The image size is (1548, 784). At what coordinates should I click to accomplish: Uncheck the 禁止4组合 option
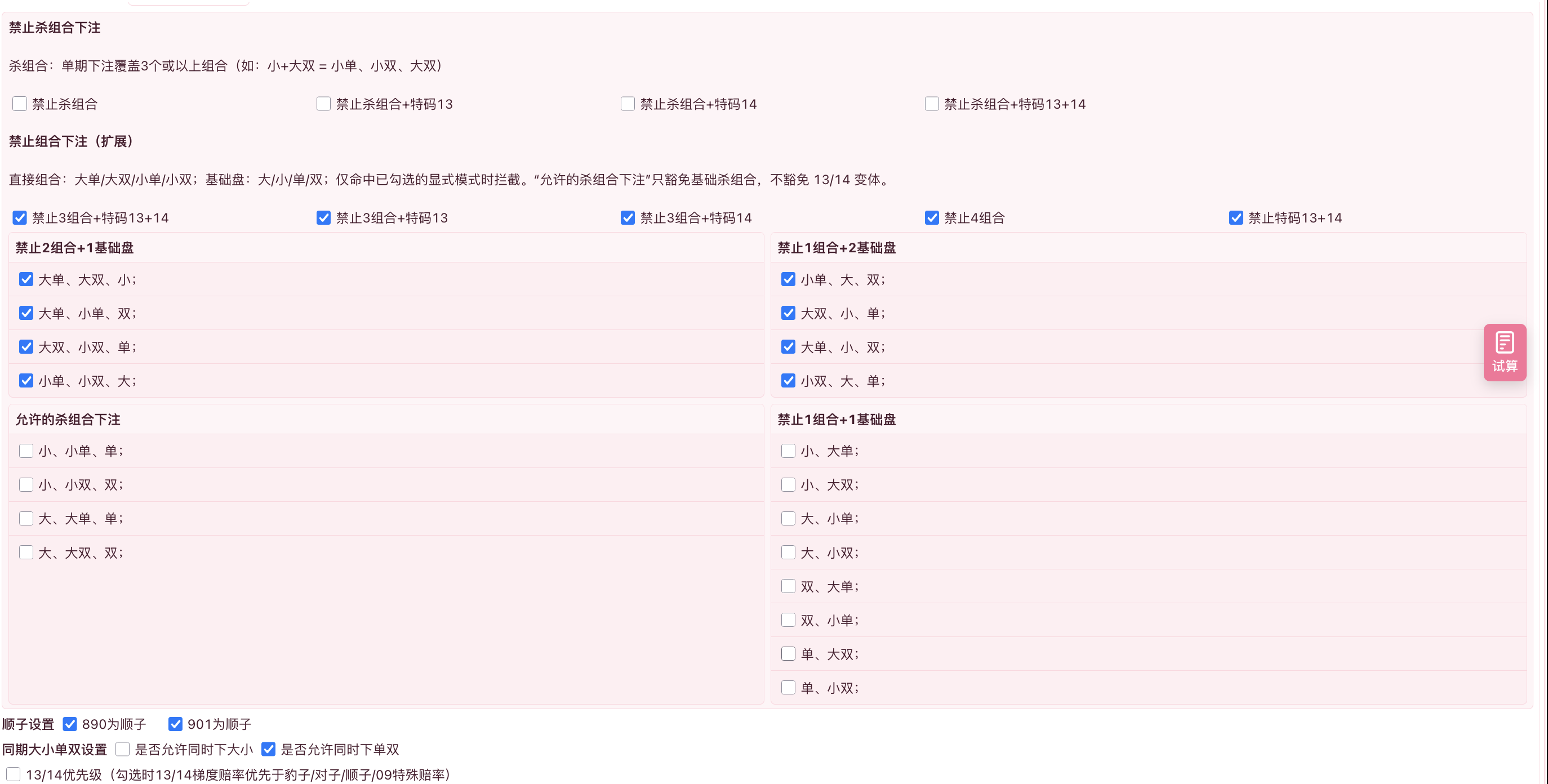(931, 217)
